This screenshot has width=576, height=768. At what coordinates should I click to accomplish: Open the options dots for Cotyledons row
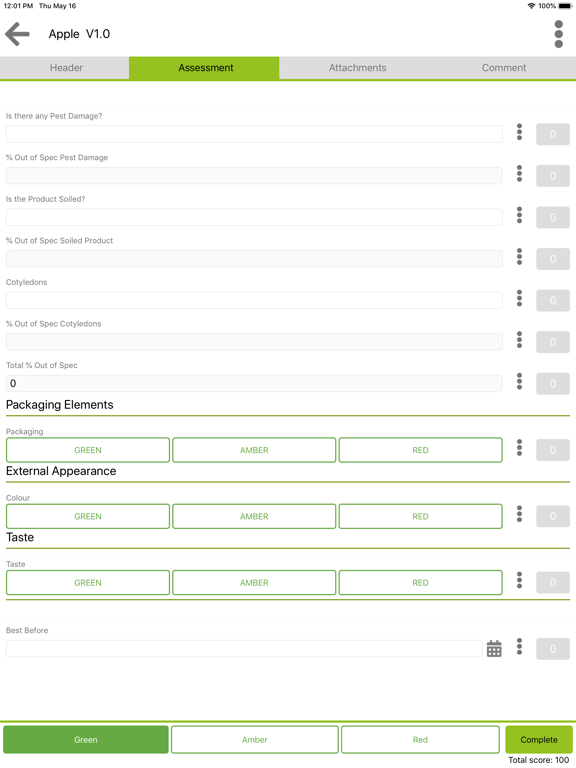519,298
